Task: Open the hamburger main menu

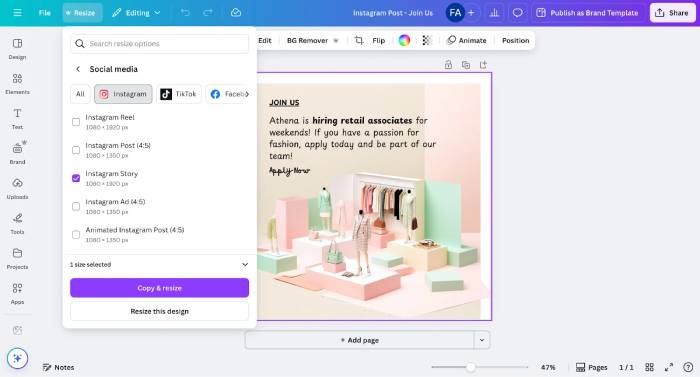Action: point(17,13)
